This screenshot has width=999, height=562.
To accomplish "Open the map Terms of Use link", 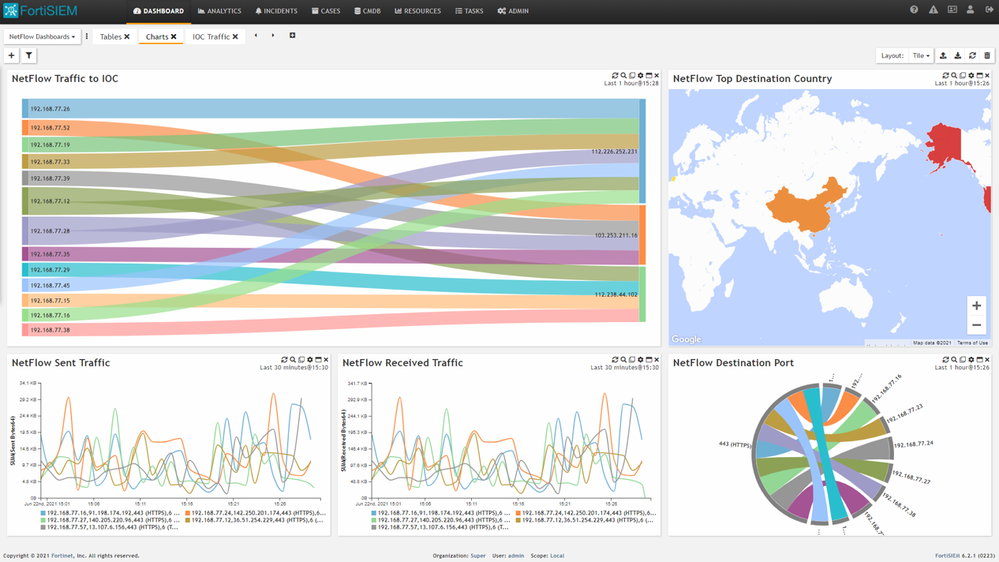I will [972, 343].
